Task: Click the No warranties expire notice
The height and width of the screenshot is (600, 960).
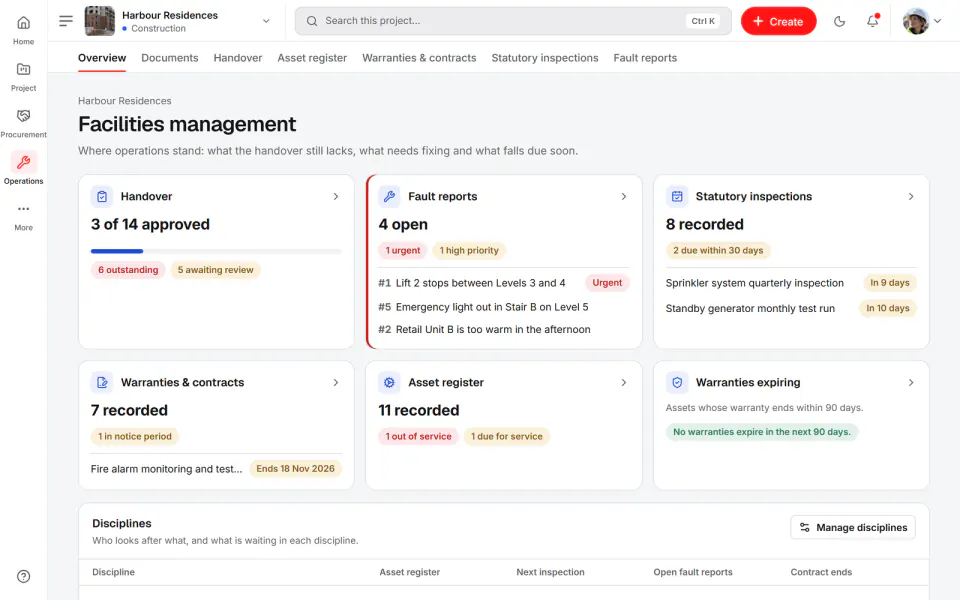Action: pos(762,432)
